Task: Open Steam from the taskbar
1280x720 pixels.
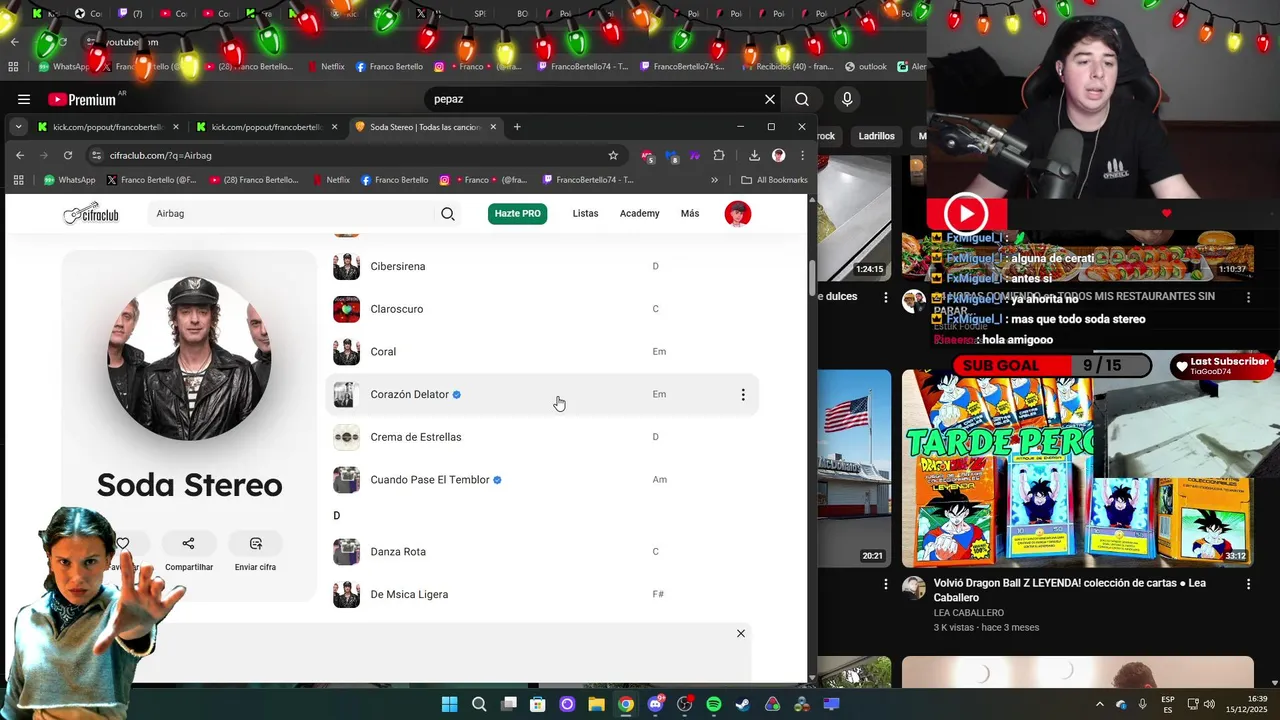Action: tap(743, 704)
